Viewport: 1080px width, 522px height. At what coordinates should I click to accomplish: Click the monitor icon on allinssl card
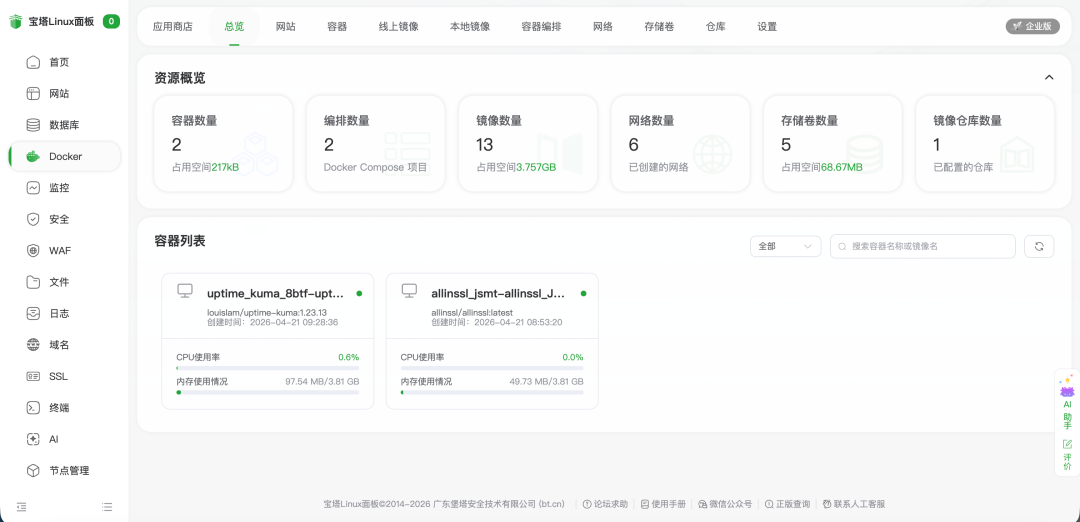coord(409,291)
